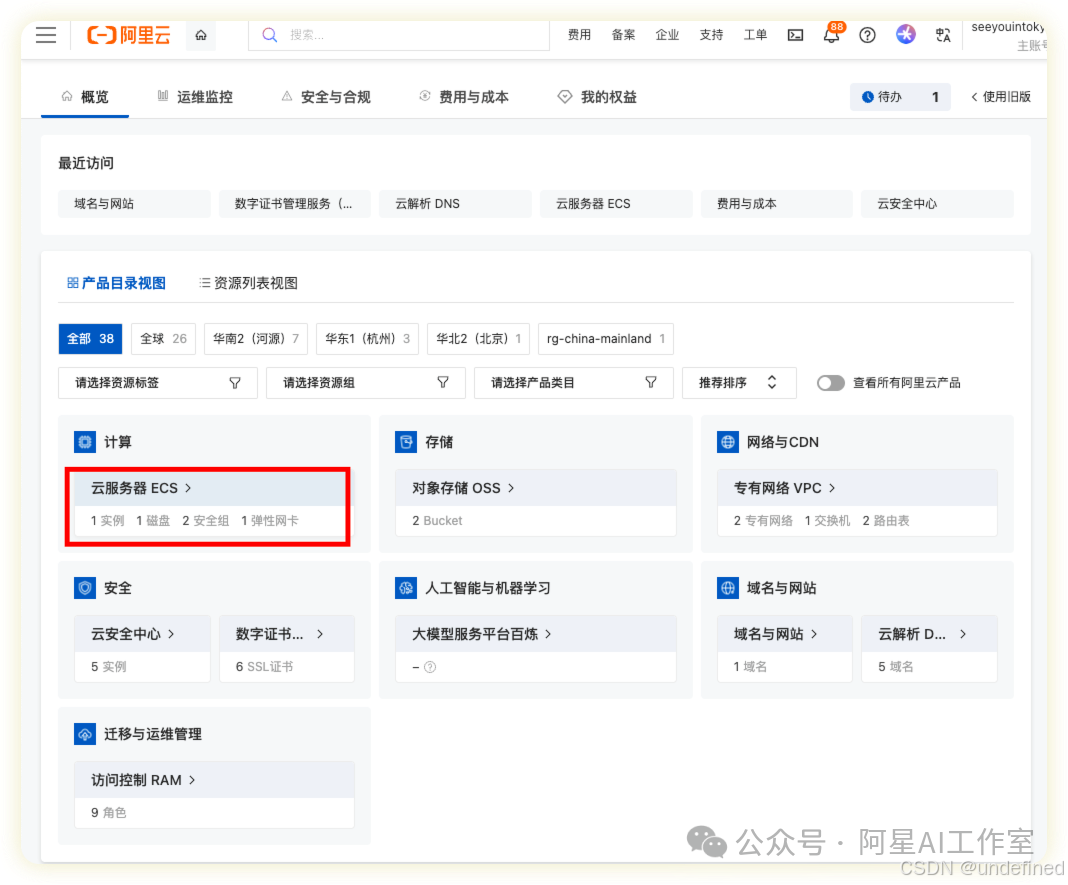Select 产品目录视图 view tab
Image resolution: width=1068 pixels, height=885 pixels.
click(x=116, y=283)
